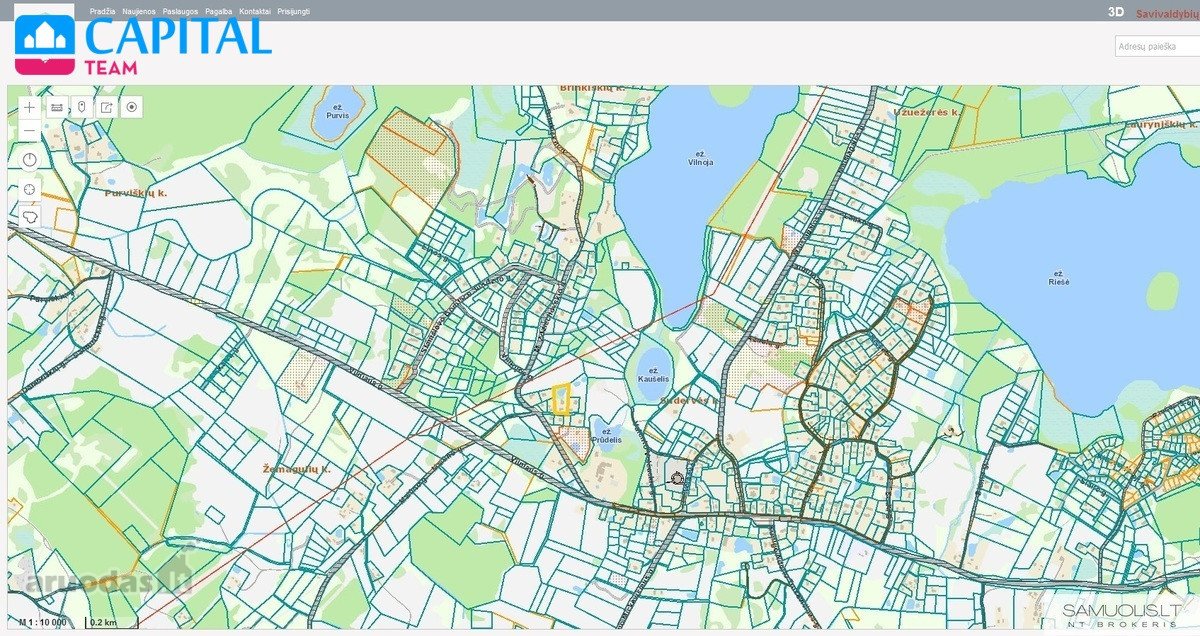Click the Užuežerės k. village label
1200x636 pixels.
(x=927, y=112)
